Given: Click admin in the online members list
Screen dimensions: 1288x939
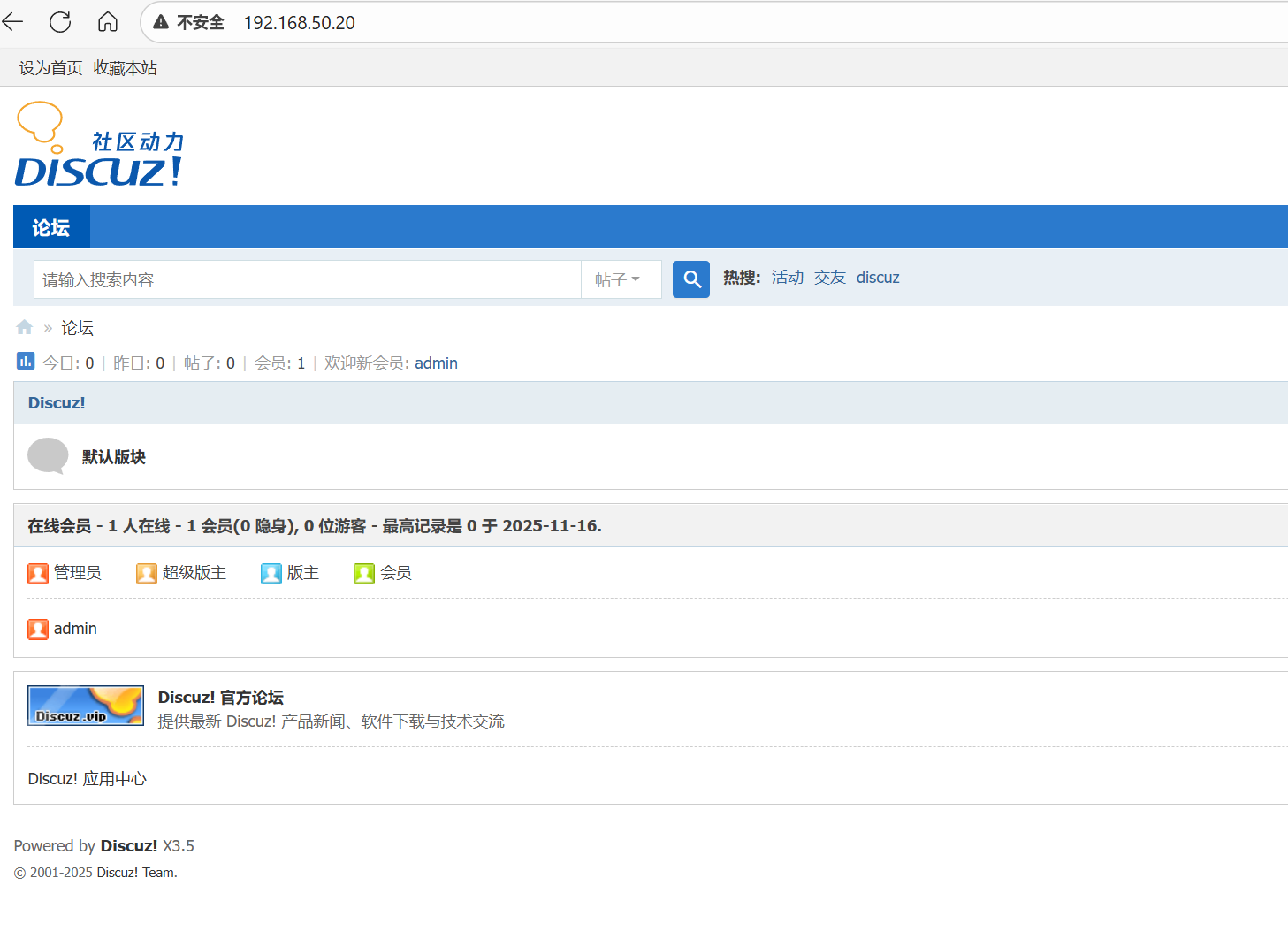Looking at the screenshot, I should click(x=75, y=629).
